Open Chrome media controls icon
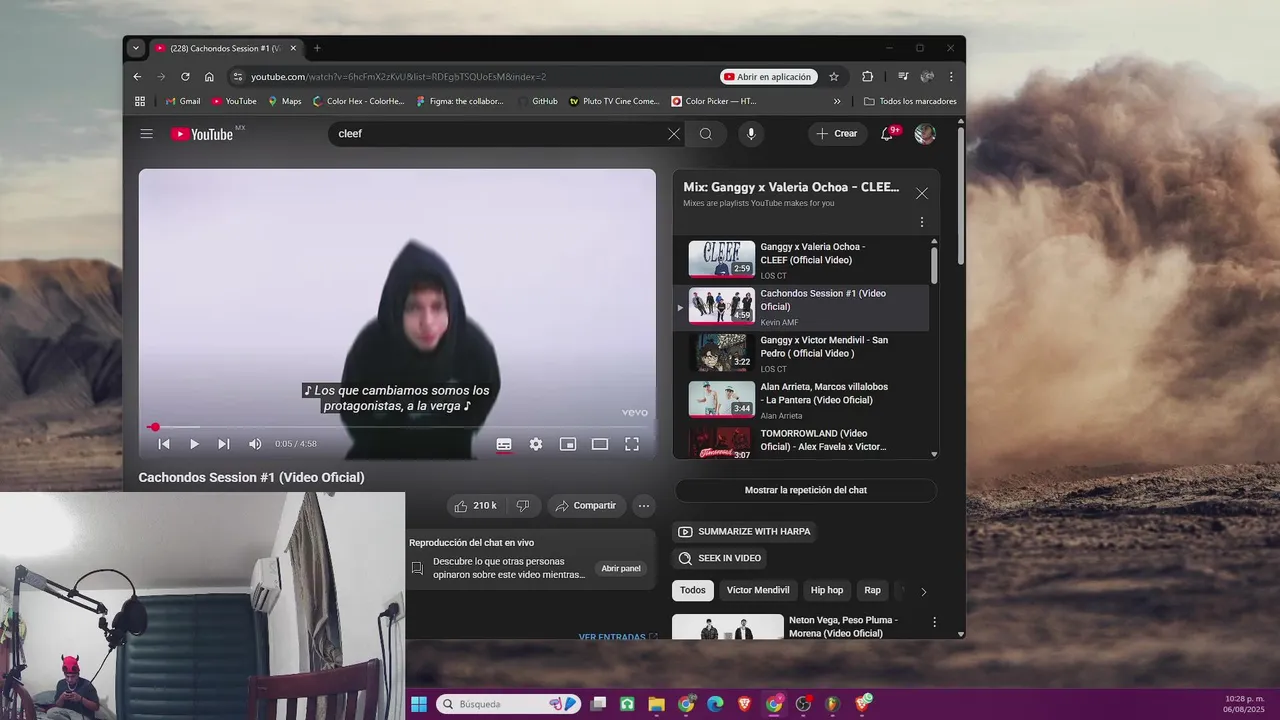1280x720 pixels. click(x=903, y=77)
